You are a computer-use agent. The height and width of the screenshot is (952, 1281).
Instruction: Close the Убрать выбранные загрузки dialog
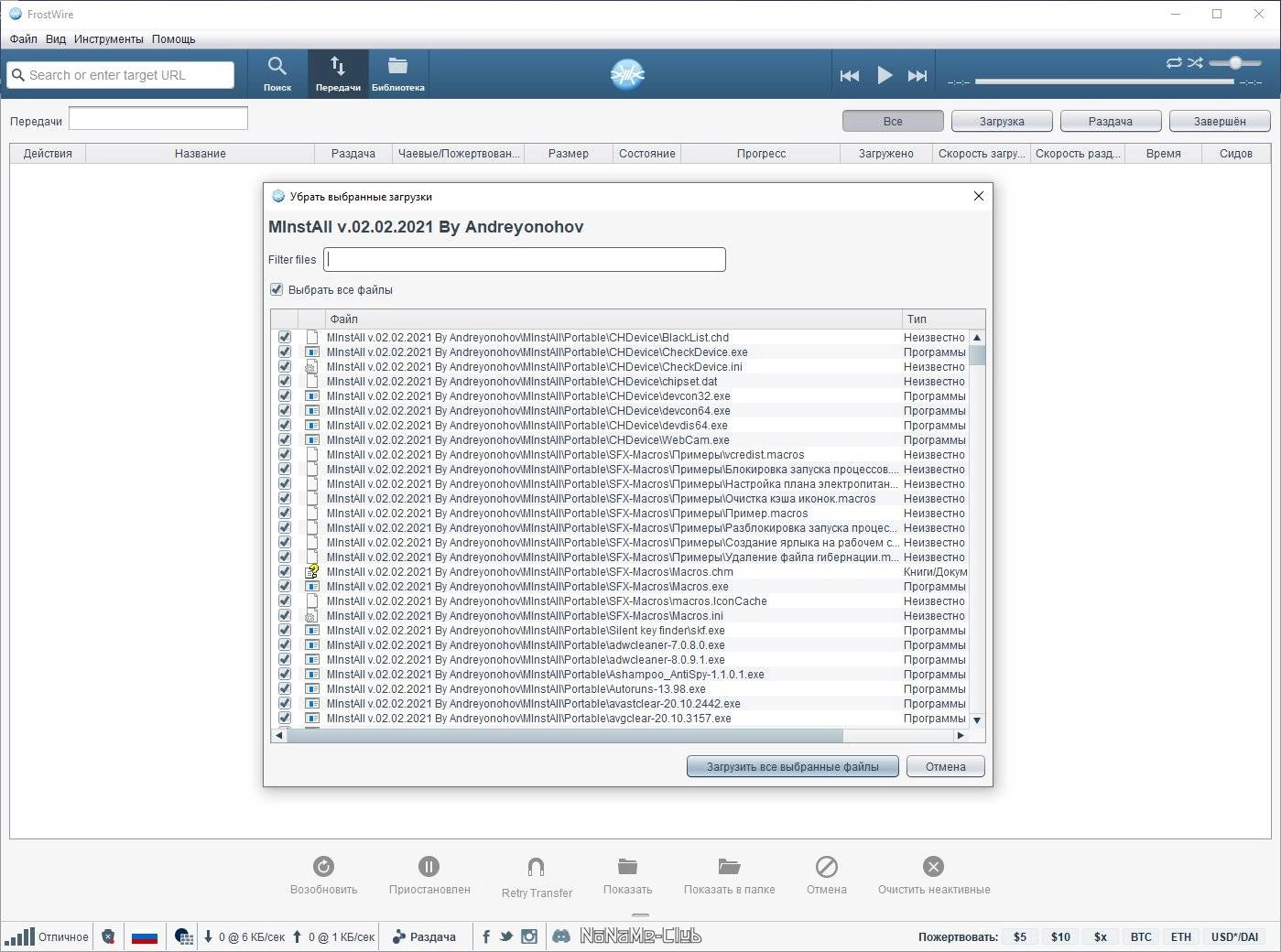[x=978, y=196]
